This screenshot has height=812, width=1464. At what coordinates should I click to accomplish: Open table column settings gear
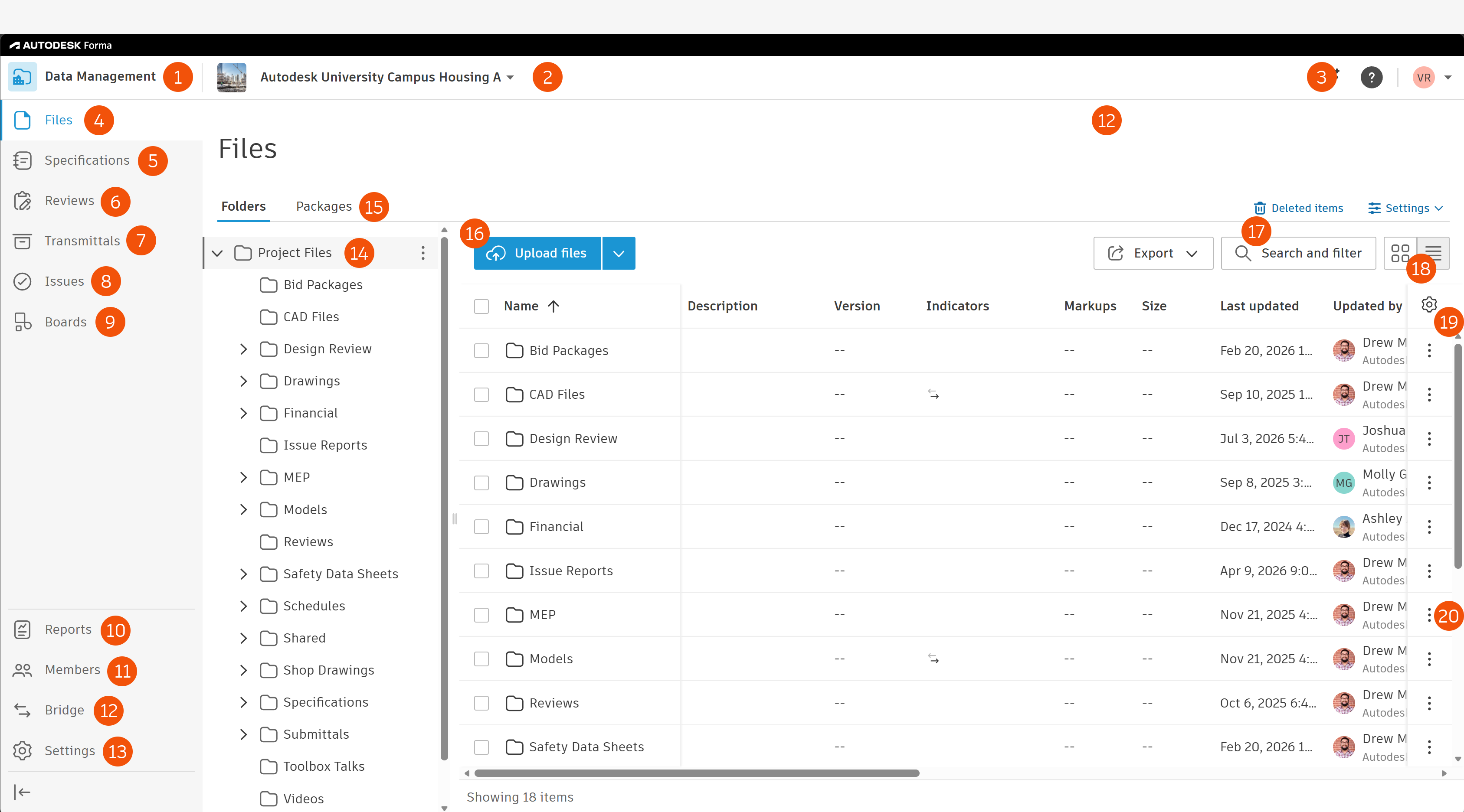click(1429, 305)
